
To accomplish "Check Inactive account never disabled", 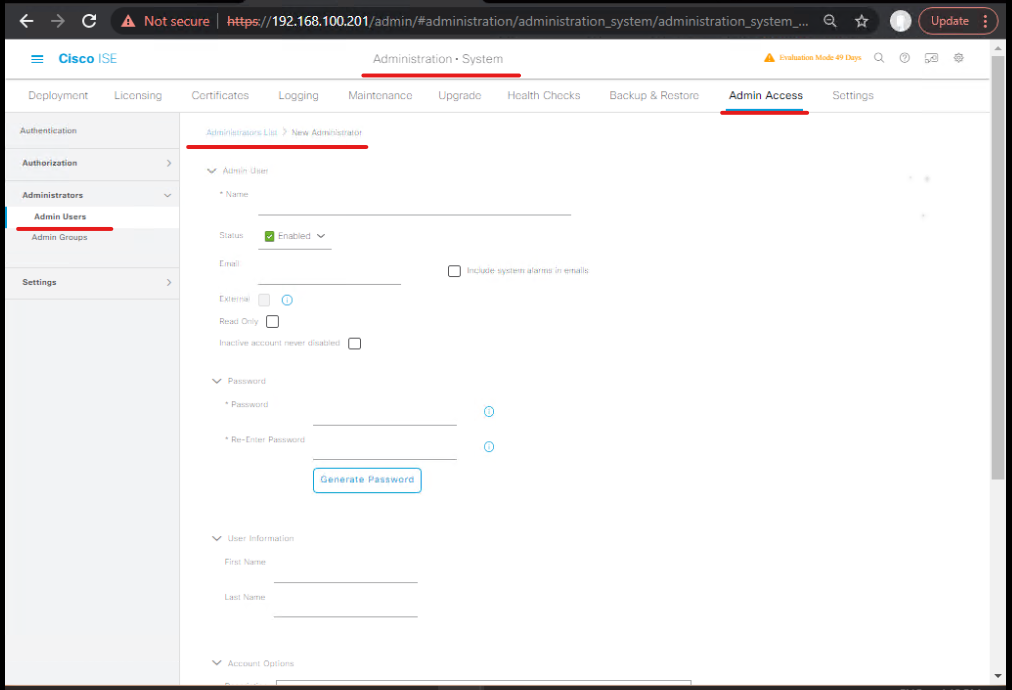I will [x=354, y=343].
